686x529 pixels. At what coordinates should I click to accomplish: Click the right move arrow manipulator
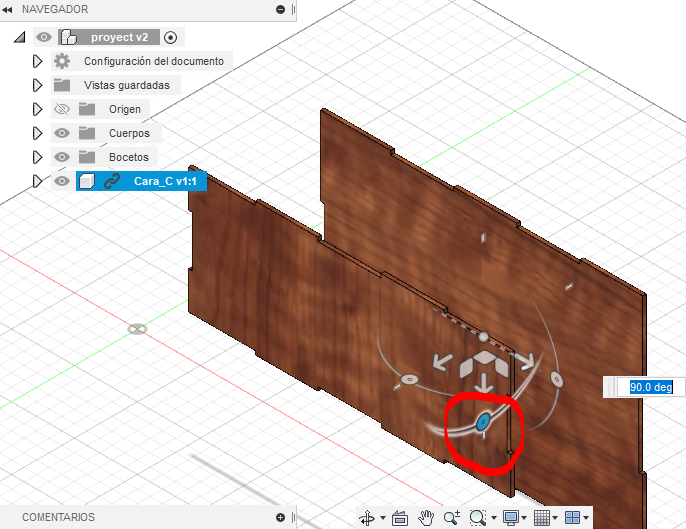click(524, 361)
